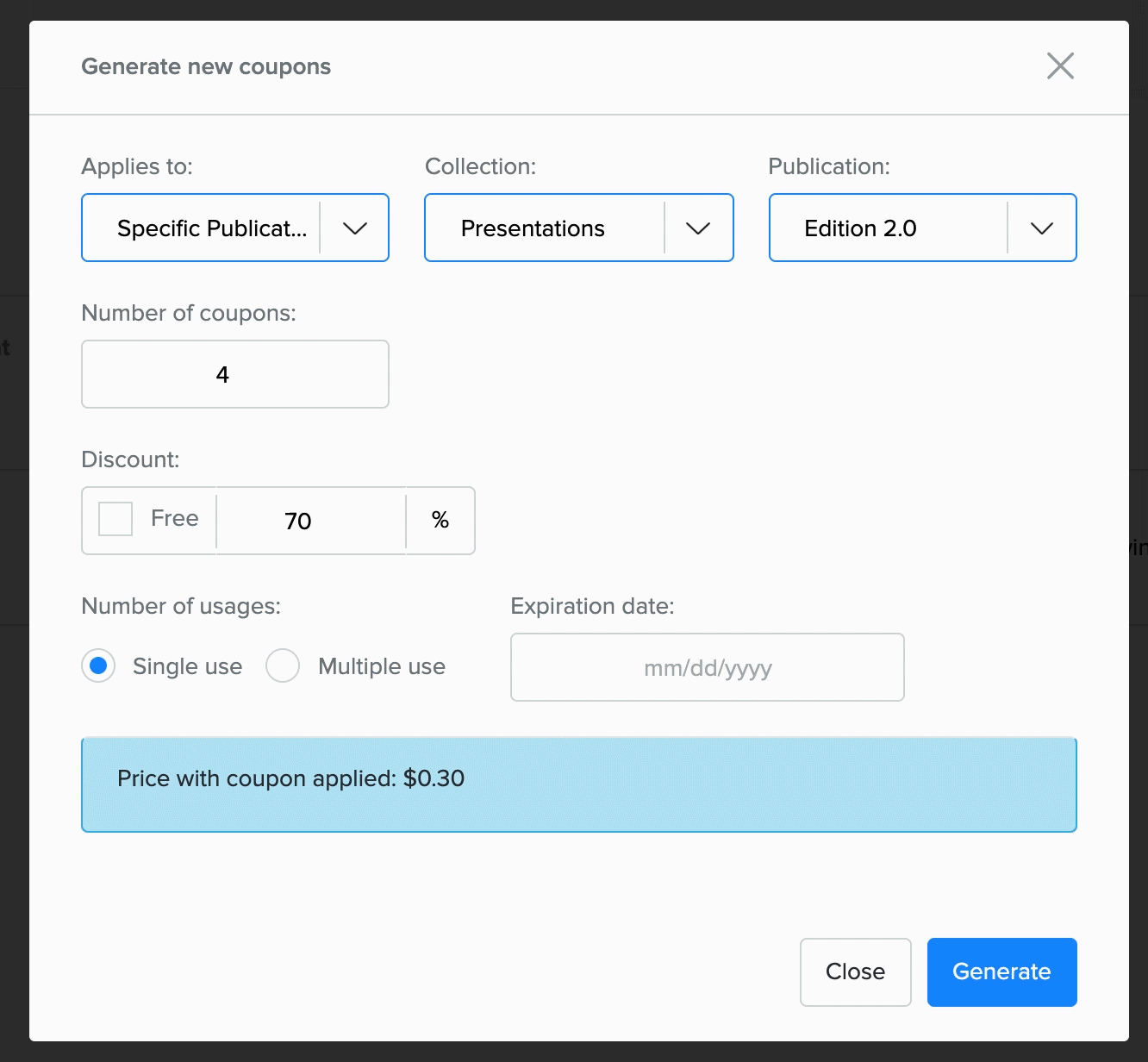This screenshot has width=1148, height=1062.
Task: Select the Multiple use radio button
Action: tap(283, 665)
